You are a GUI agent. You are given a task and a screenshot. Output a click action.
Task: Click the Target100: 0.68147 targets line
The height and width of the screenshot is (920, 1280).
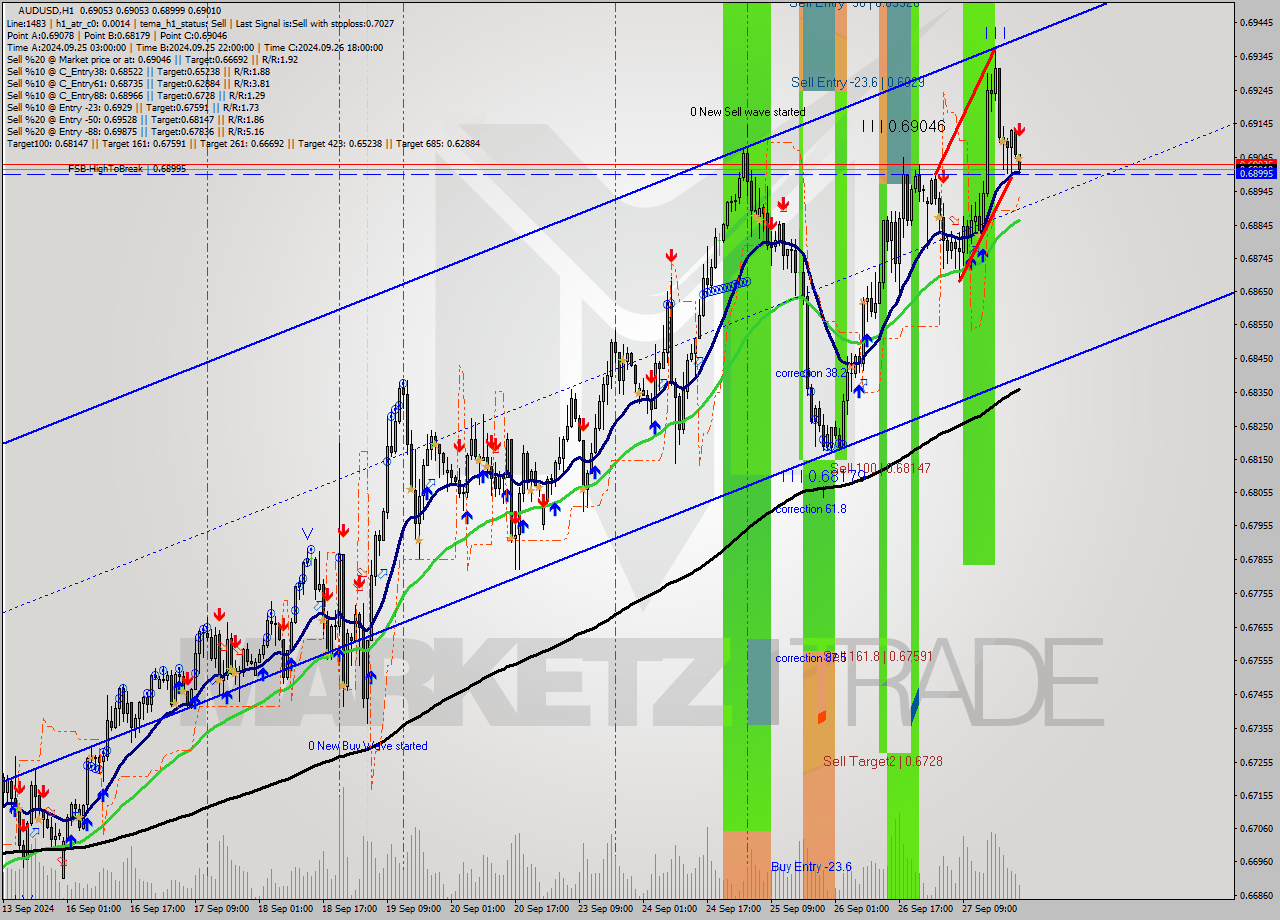point(243,143)
